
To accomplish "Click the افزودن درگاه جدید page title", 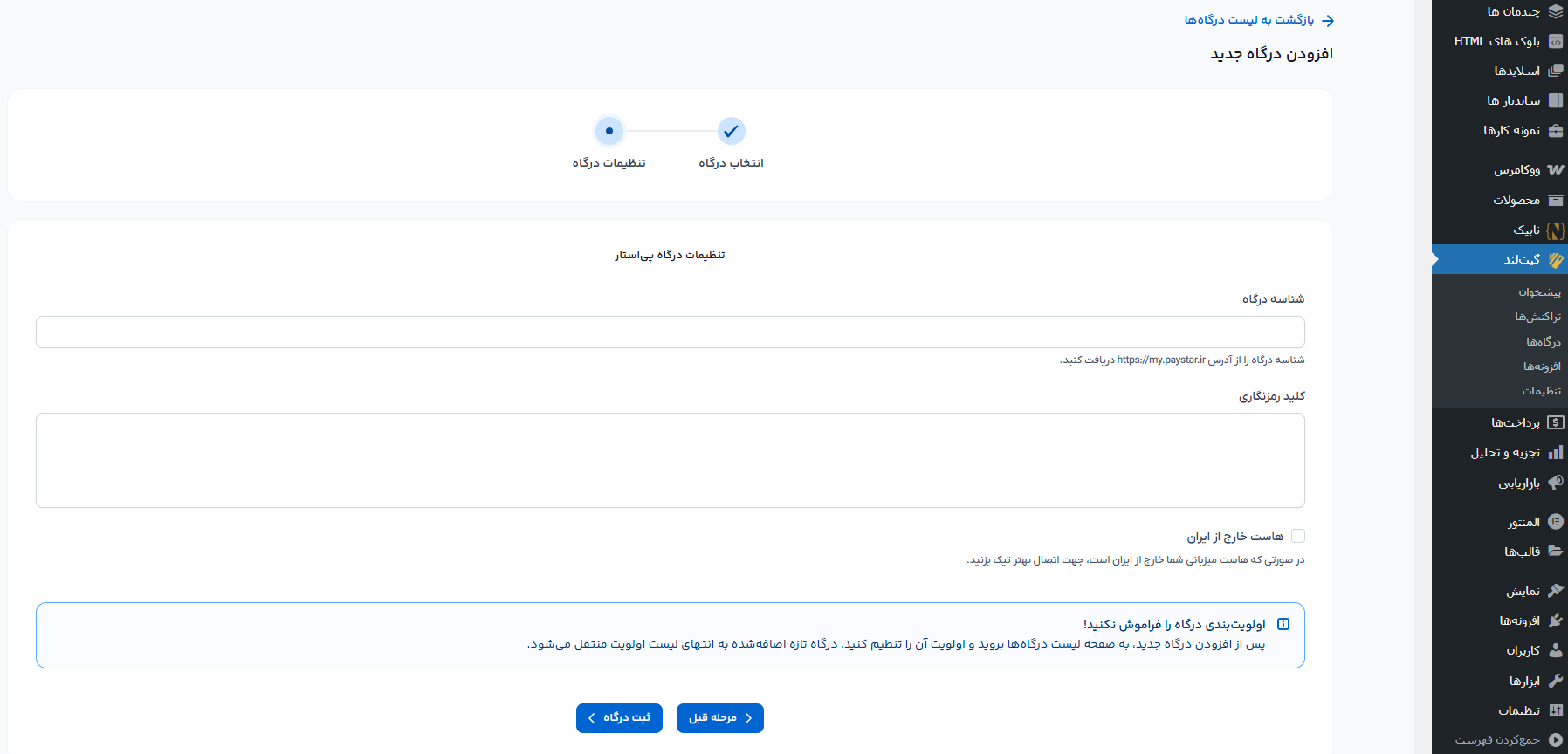I will (x=1271, y=54).
